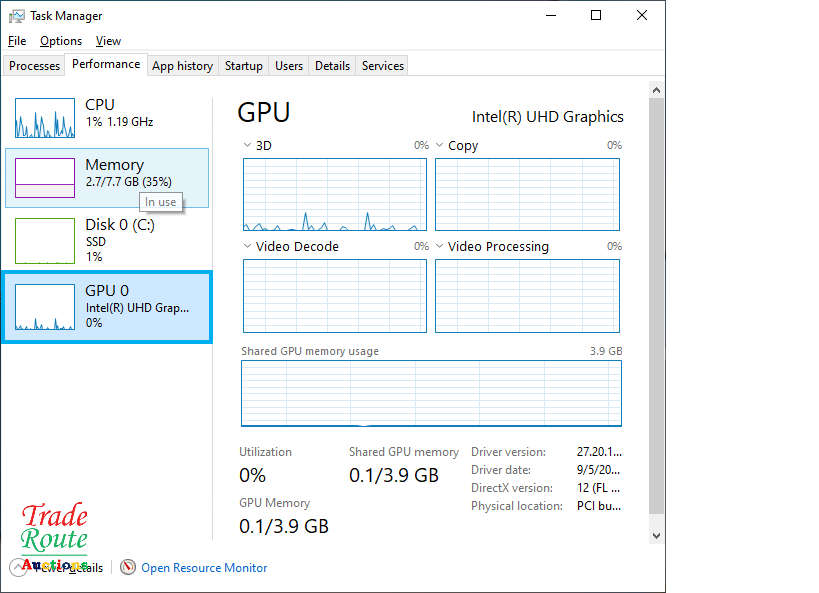819x593 pixels.
Task: Open the Options menu
Action: click(61, 41)
